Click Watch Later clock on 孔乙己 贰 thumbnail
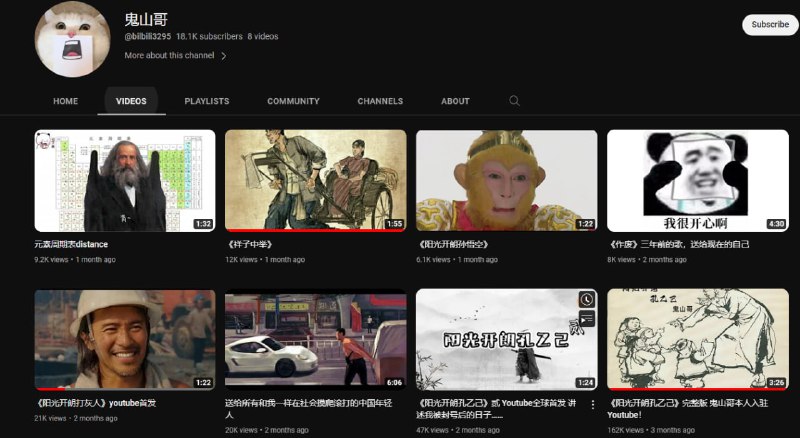This screenshot has height=438, width=800. pos(587,299)
